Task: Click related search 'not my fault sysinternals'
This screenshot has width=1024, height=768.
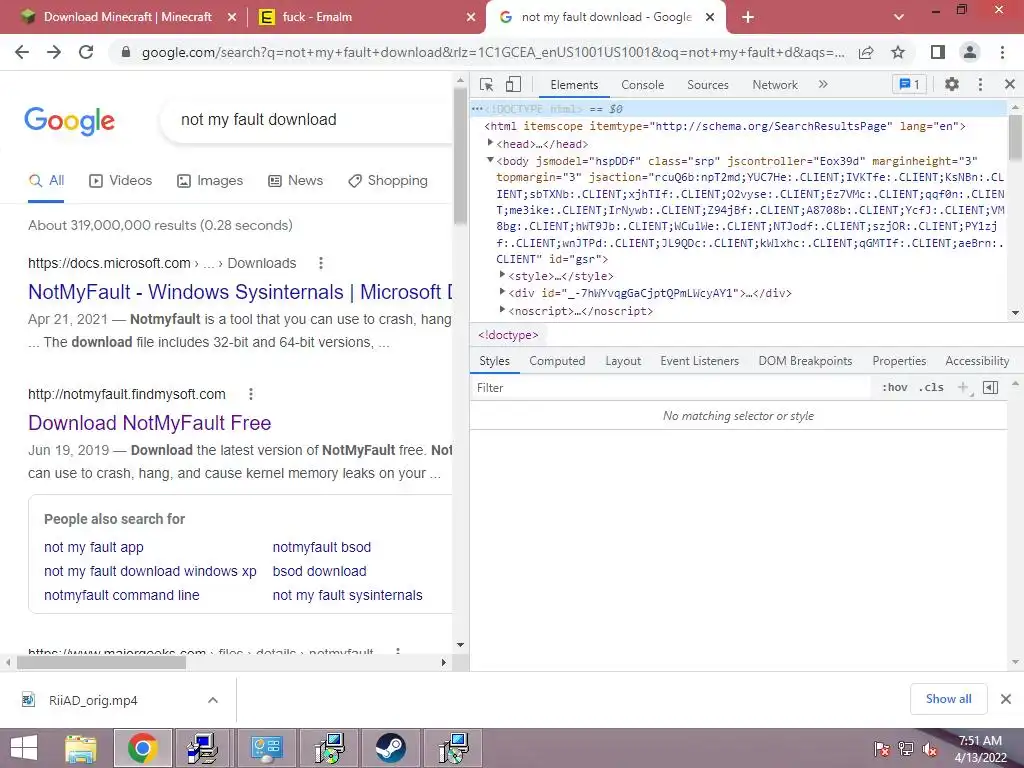Action: [347, 596]
